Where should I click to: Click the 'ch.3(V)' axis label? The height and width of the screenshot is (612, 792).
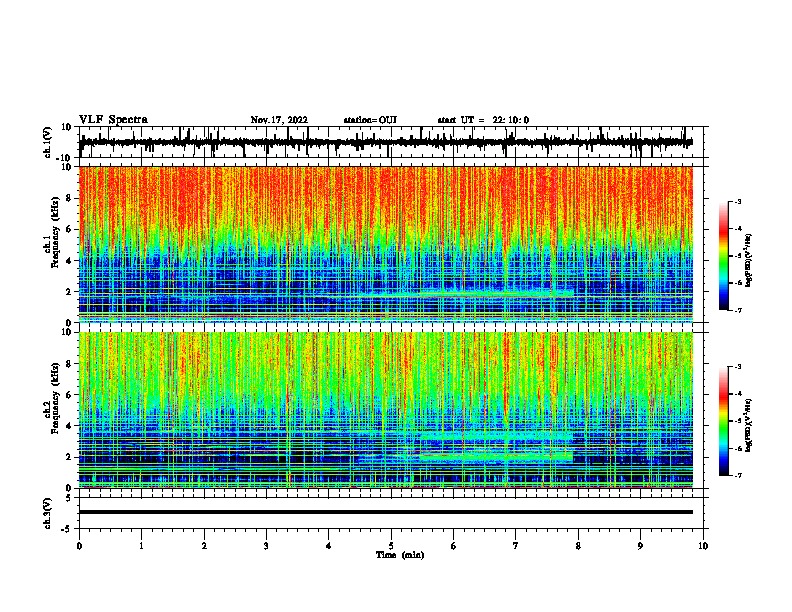pyautogui.click(x=48, y=513)
